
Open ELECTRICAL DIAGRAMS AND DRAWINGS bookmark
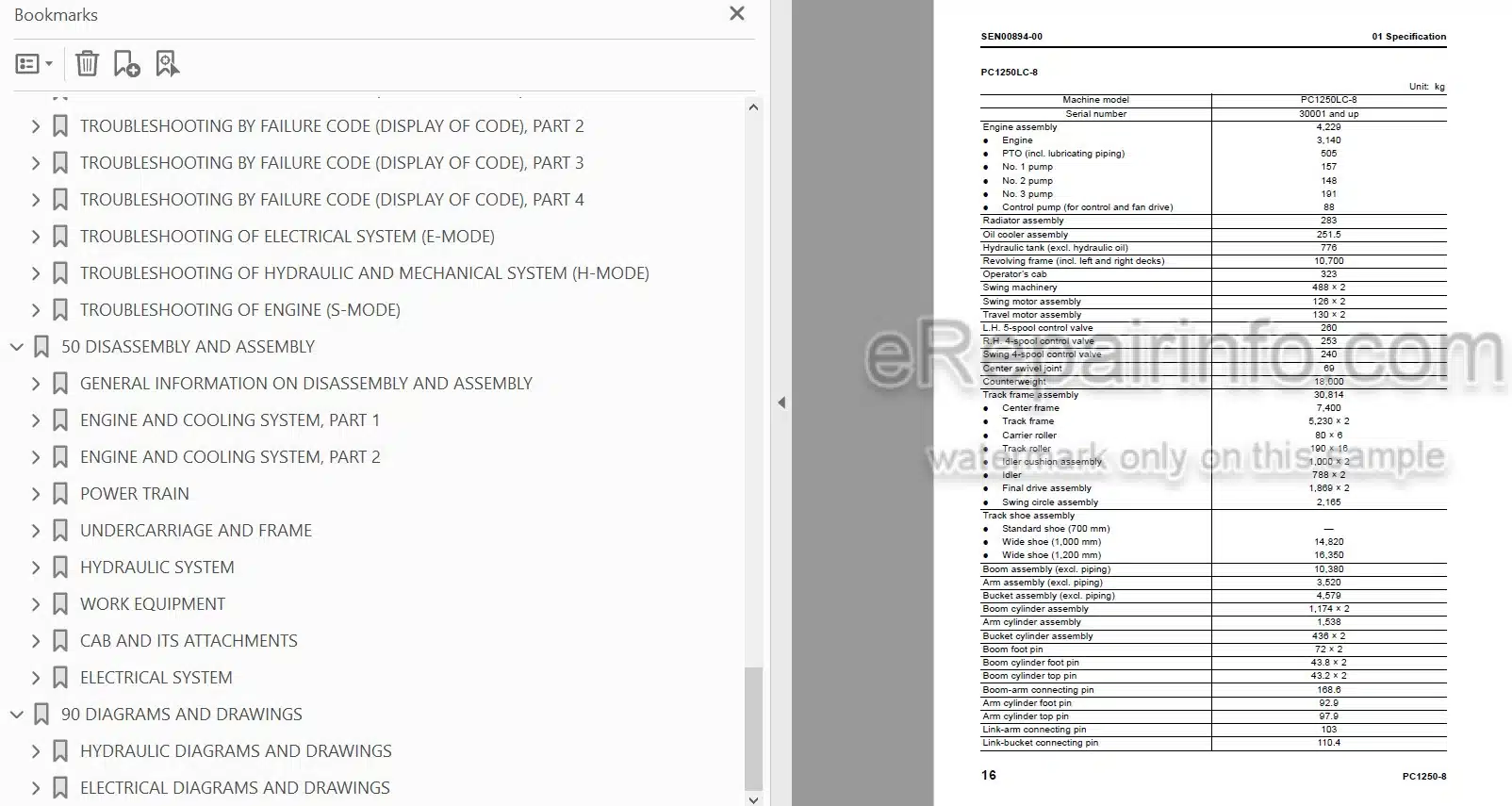(x=235, y=788)
